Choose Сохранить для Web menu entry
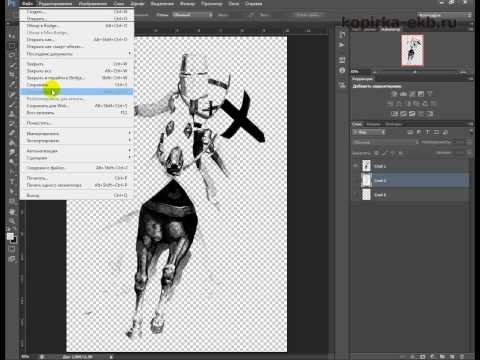Viewport: 480px width, 360px height. (77, 106)
